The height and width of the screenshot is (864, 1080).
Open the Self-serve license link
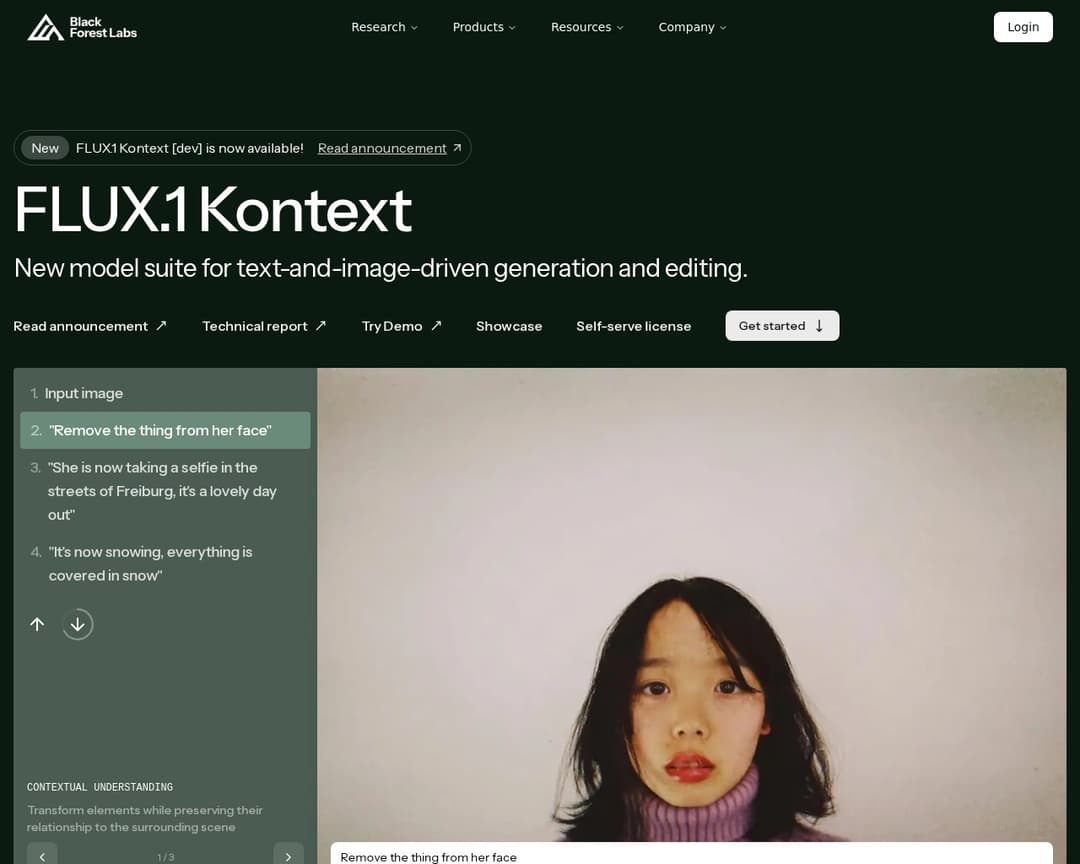click(634, 326)
